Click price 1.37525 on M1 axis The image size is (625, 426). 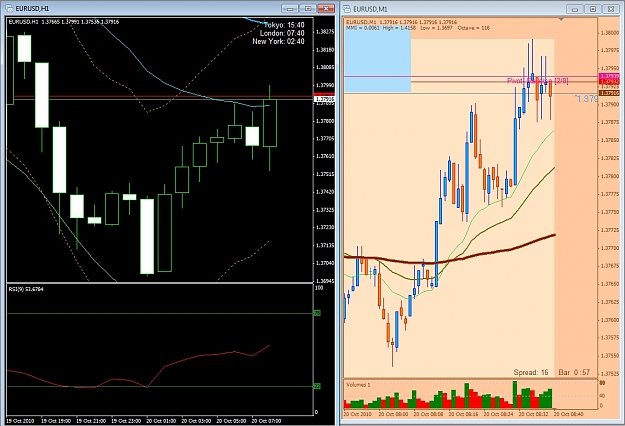tap(610, 373)
